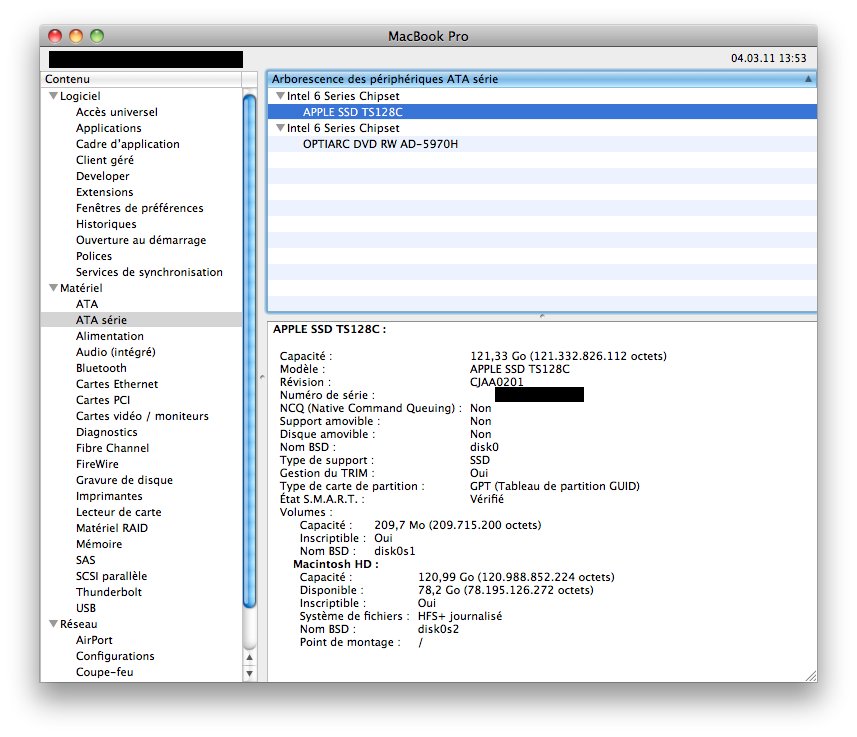Select APPLE SSD TS128C device row
Screen dimensions: 857x737
[353, 112]
